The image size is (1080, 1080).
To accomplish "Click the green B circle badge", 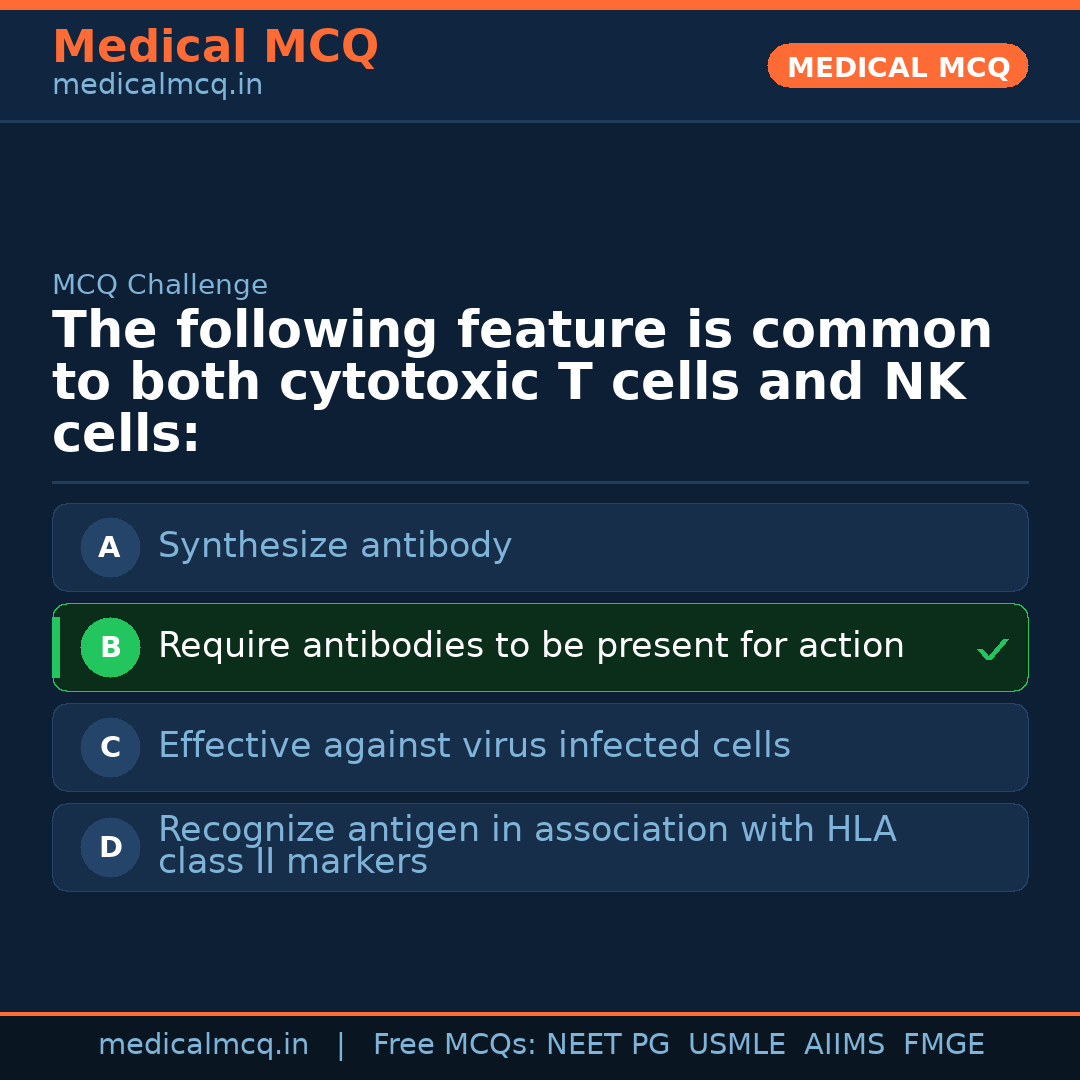I will click(x=110, y=647).
